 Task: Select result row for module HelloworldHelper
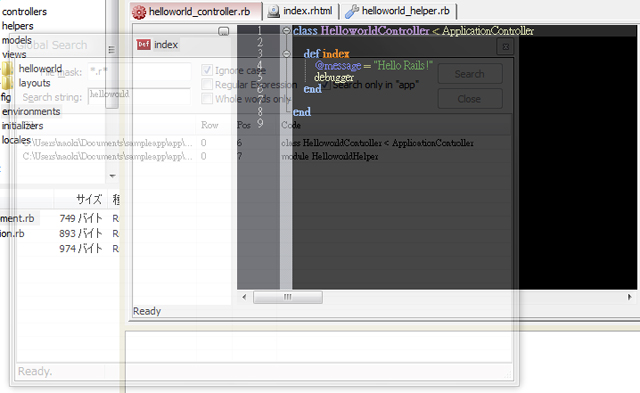(x=264, y=156)
